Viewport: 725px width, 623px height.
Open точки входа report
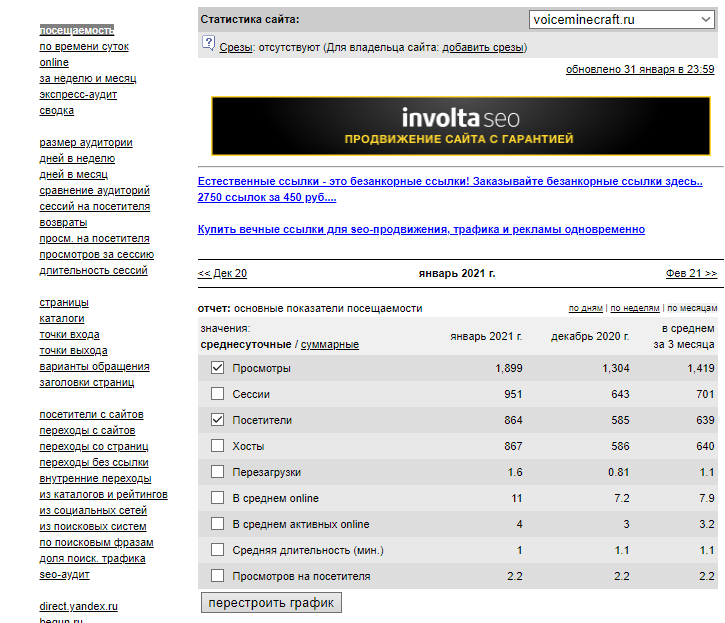pos(69,334)
